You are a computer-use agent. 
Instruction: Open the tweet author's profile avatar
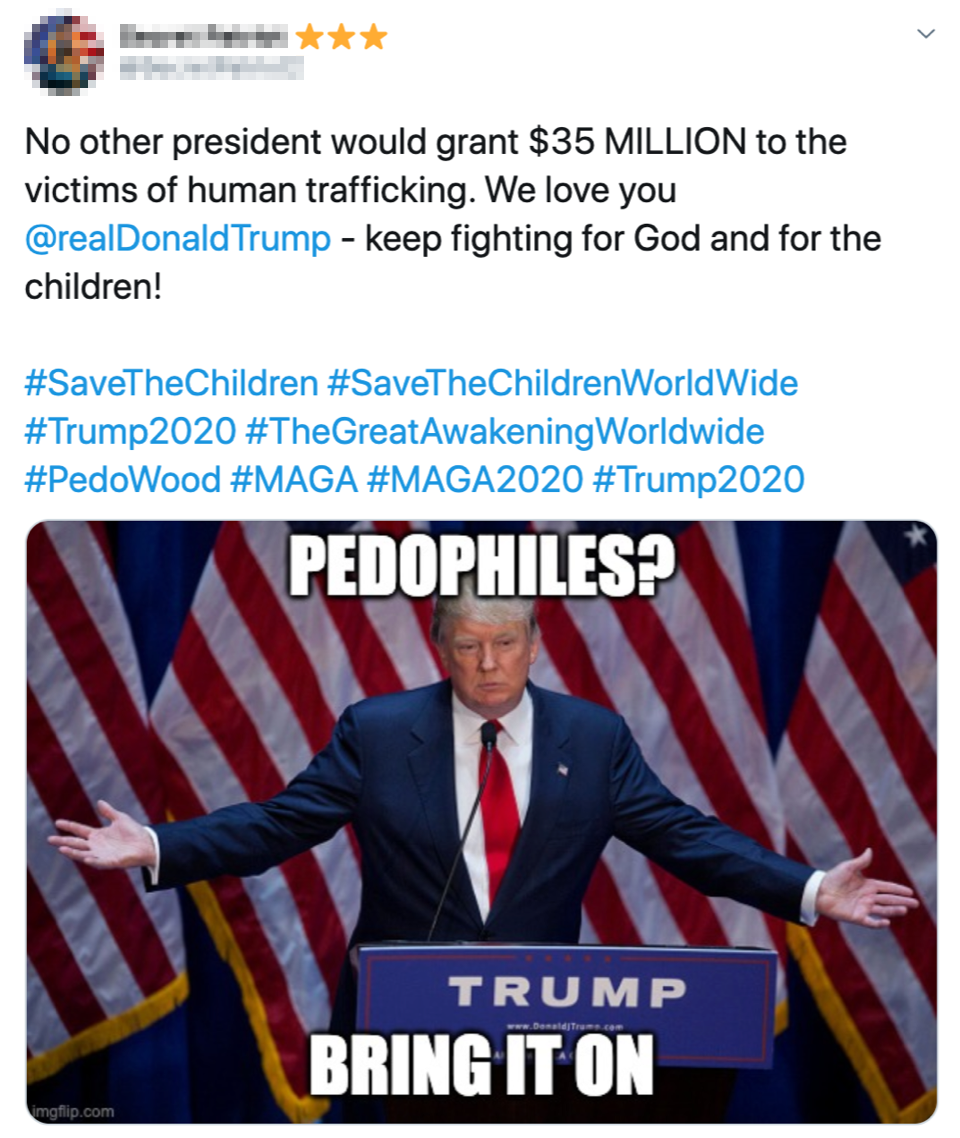(x=64, y=53)
